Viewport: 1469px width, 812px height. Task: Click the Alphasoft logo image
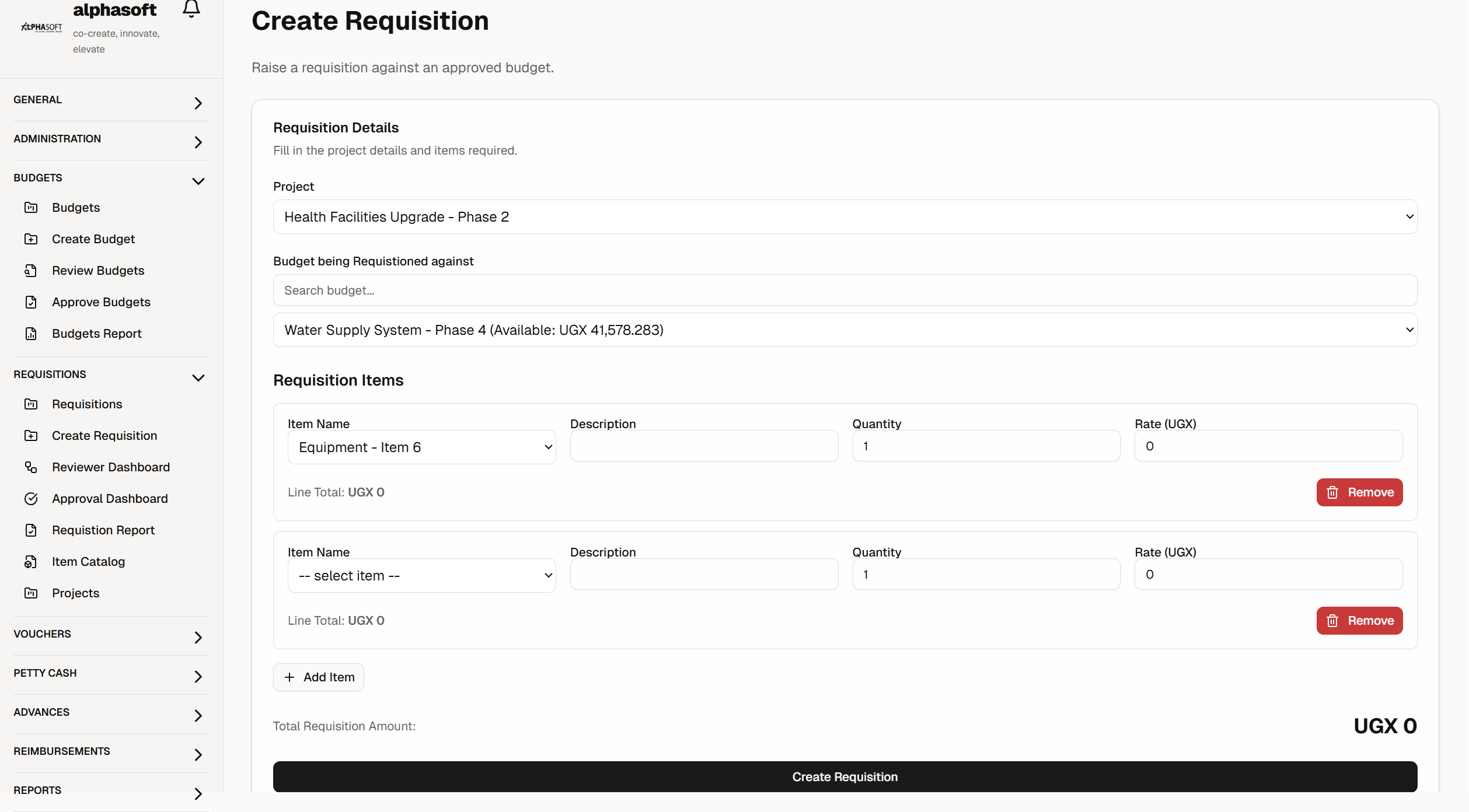(41, 27)
